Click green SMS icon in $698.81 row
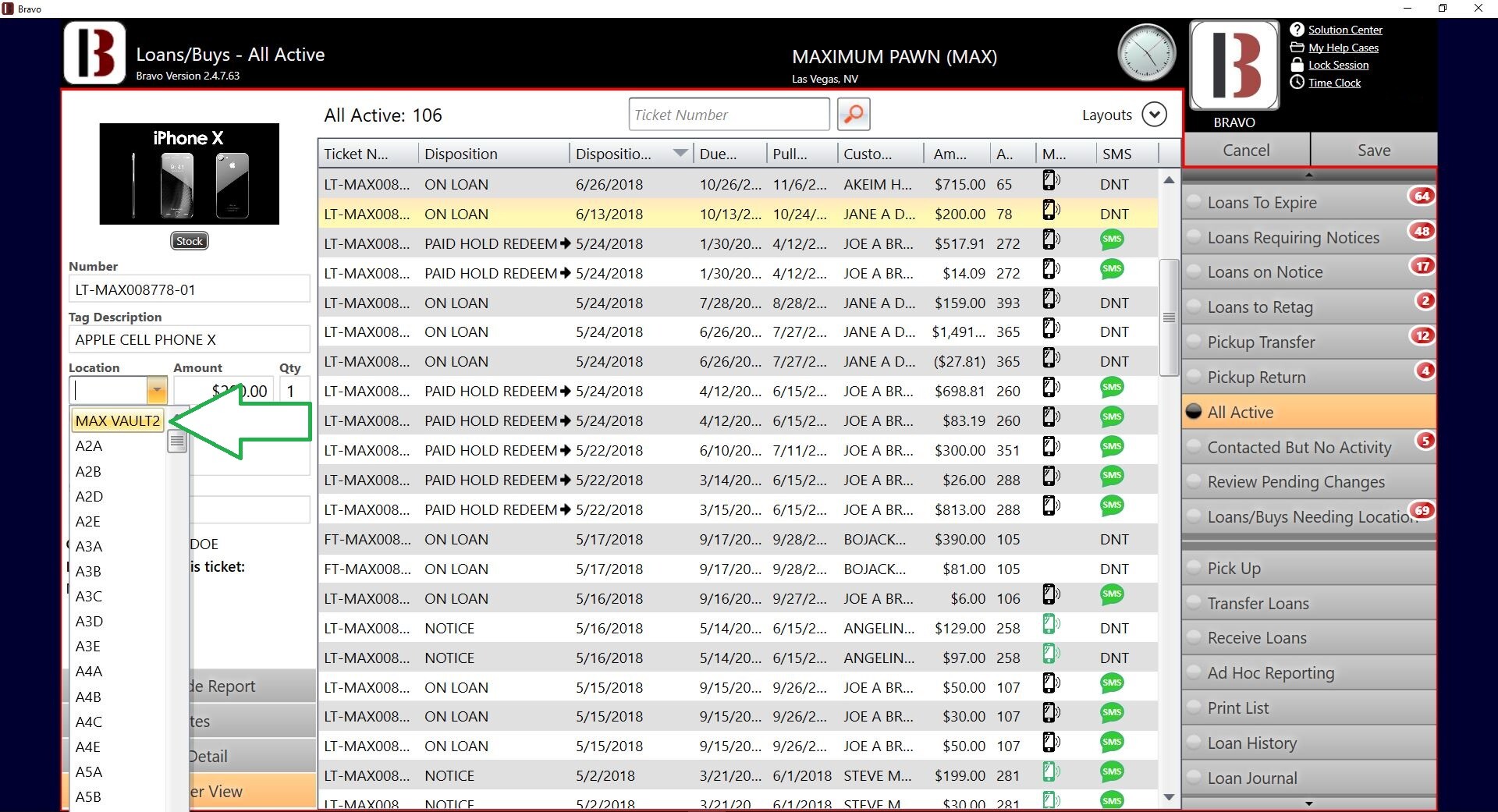The image size is (1498, 812). (x=1112, y=387)
